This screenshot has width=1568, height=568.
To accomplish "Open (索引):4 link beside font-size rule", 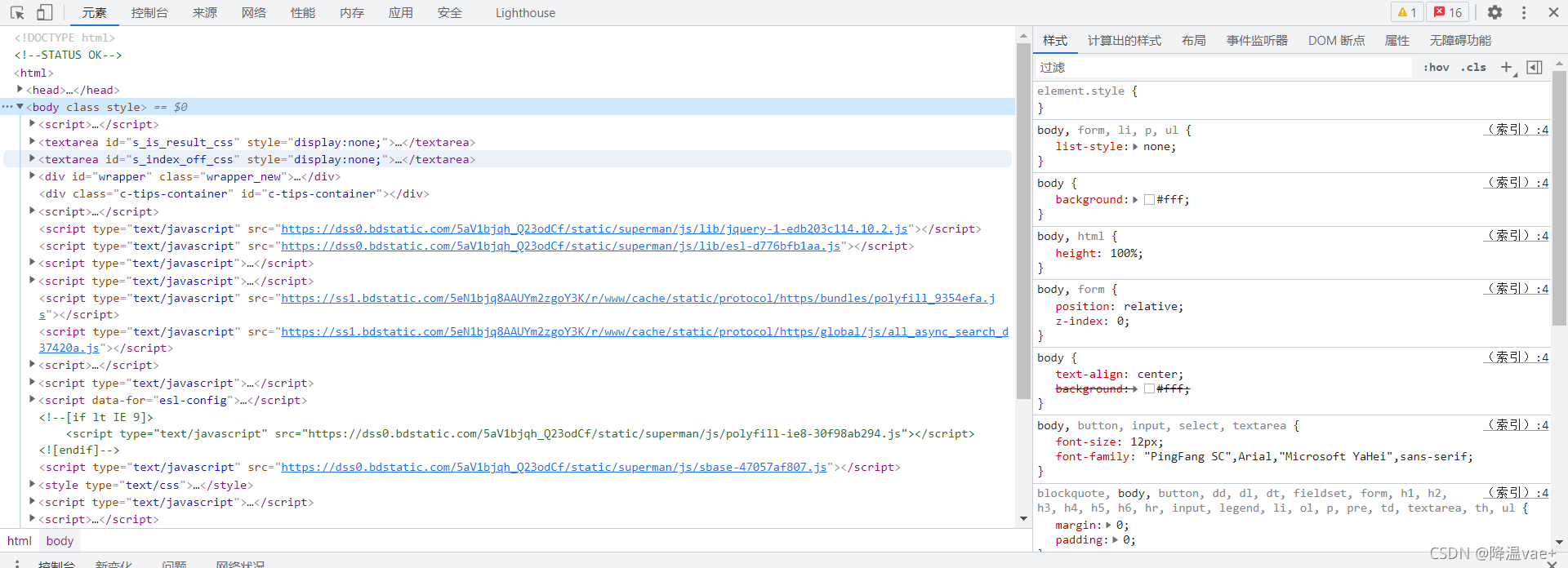I will [1516, 424].
